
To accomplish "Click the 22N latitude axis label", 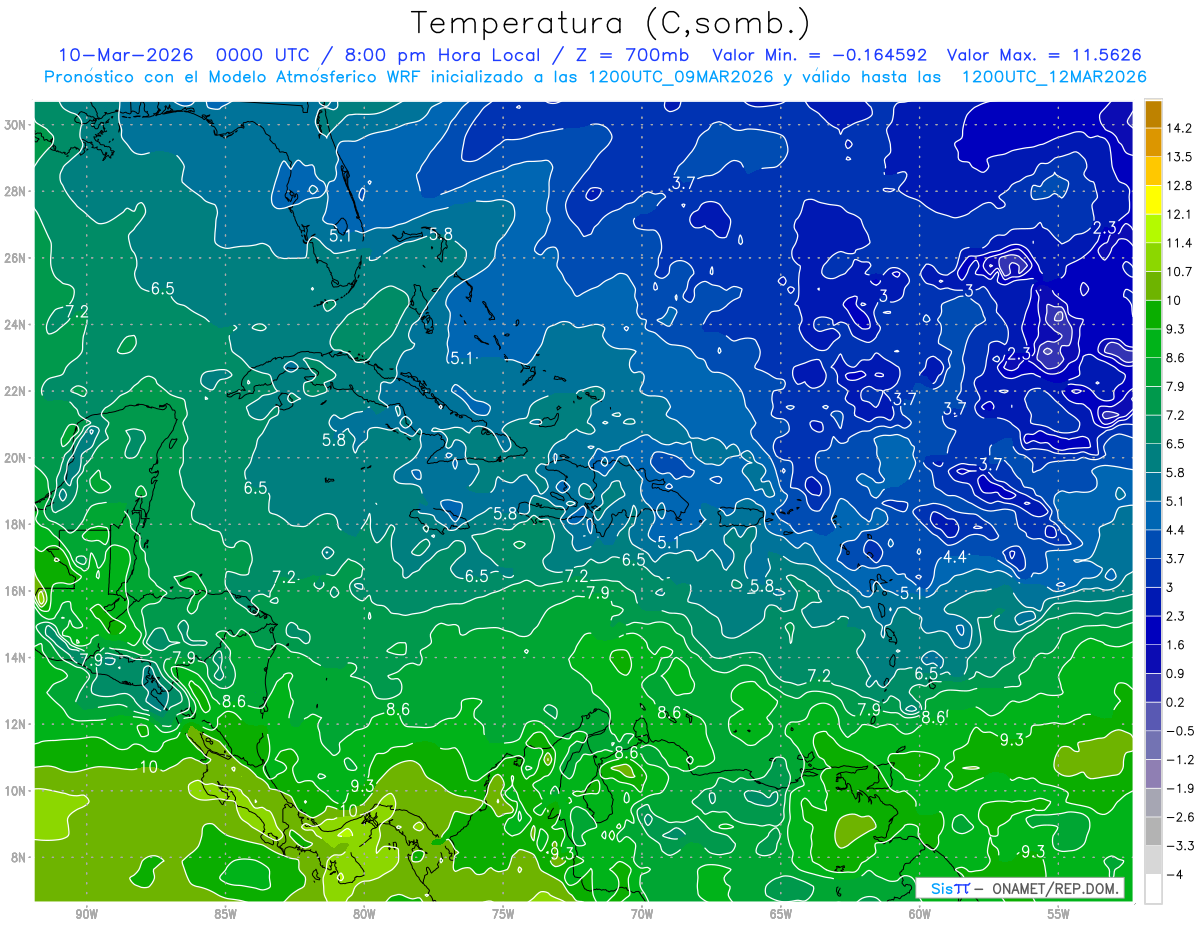I will (16, 391).
